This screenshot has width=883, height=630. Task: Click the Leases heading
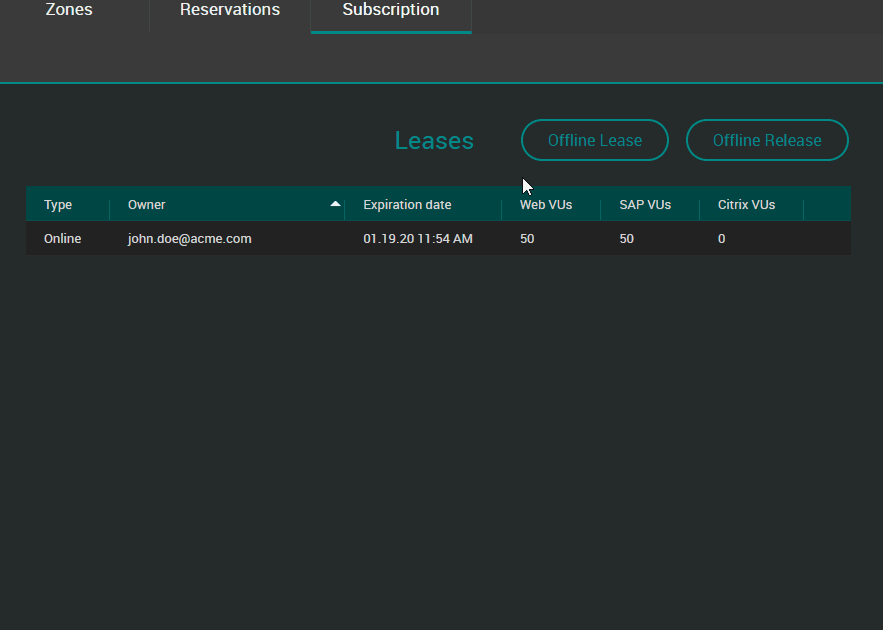coord(434,140)
